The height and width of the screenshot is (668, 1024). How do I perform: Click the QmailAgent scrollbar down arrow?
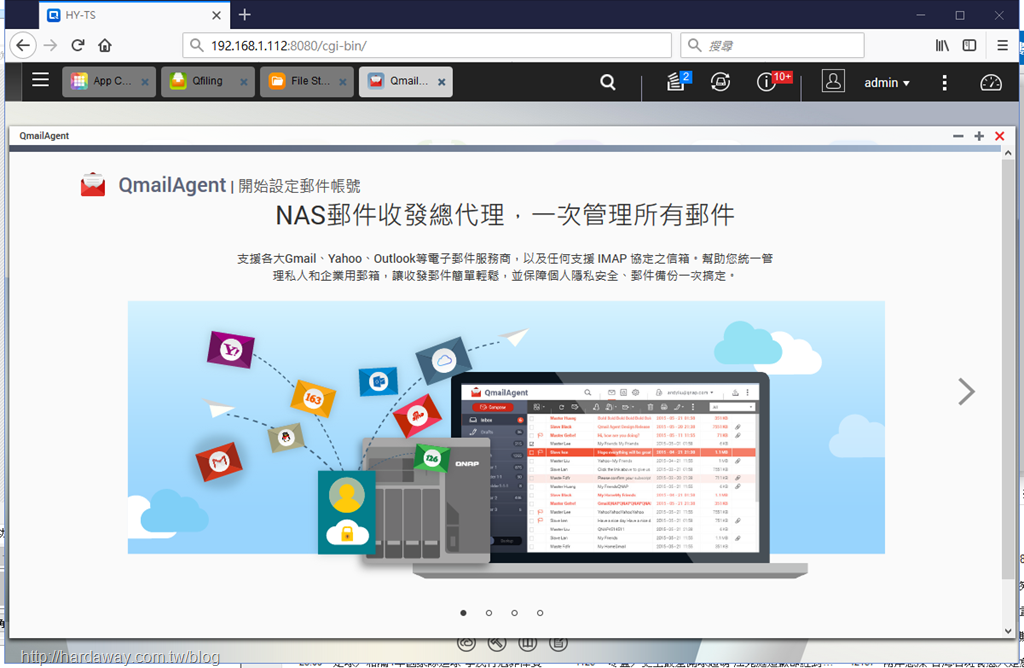(1008, 631)
